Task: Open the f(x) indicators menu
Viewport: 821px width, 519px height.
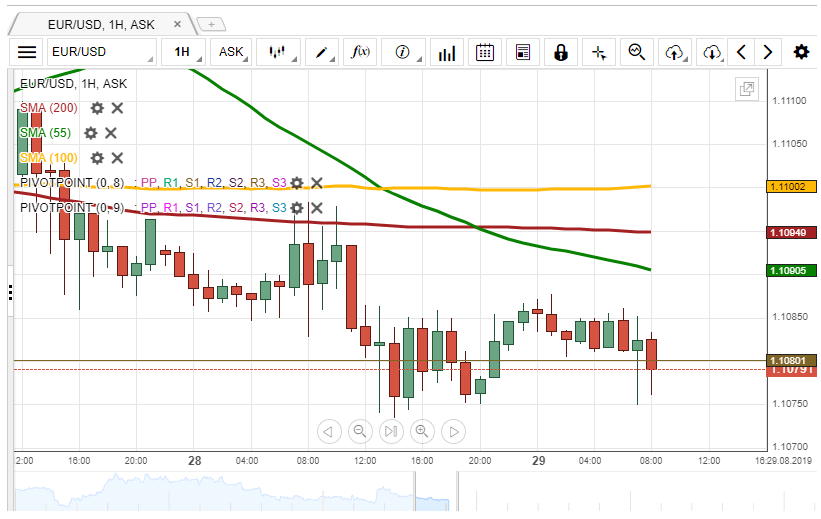Action: 362,52
